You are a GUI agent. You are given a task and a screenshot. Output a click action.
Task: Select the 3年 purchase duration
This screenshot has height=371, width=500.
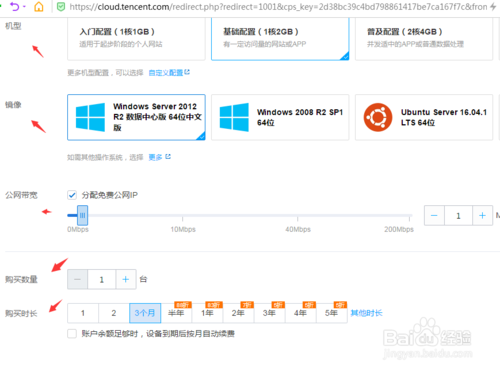point(269,313)
